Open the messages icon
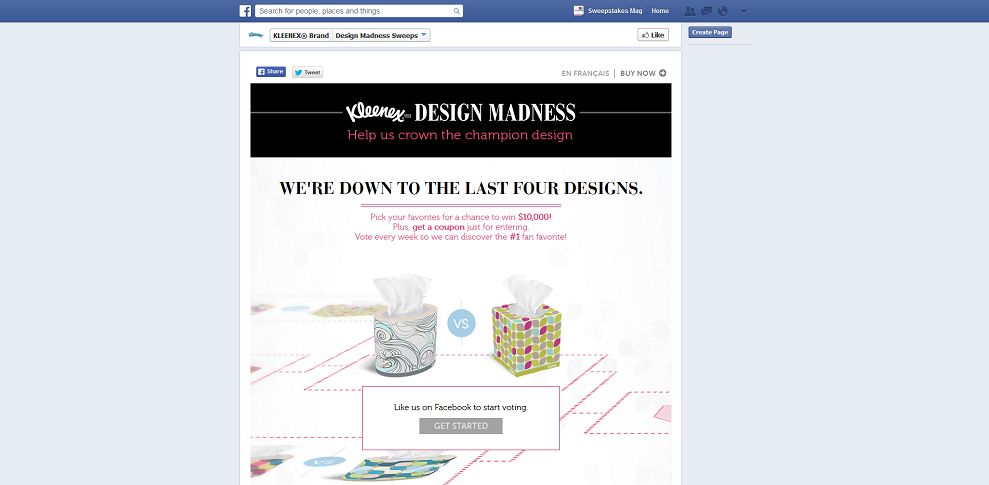This screenshot has width=989, height=485. [706, 11]
